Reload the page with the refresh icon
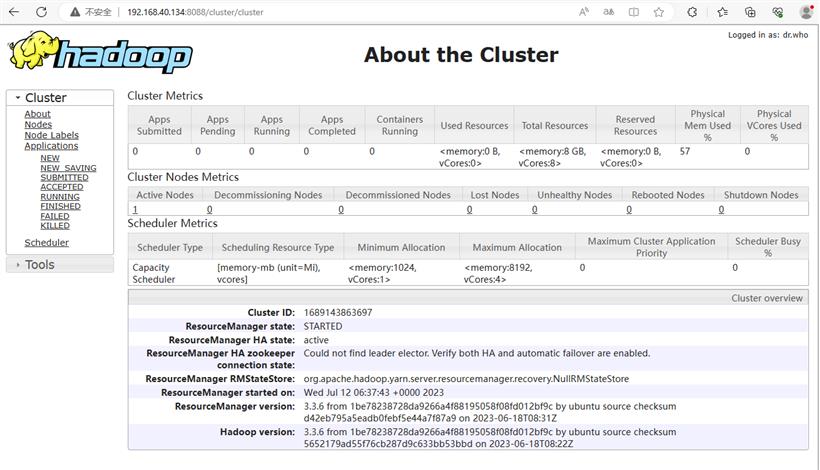The width and height of the screenshot is (820, 470). [41, 12]
